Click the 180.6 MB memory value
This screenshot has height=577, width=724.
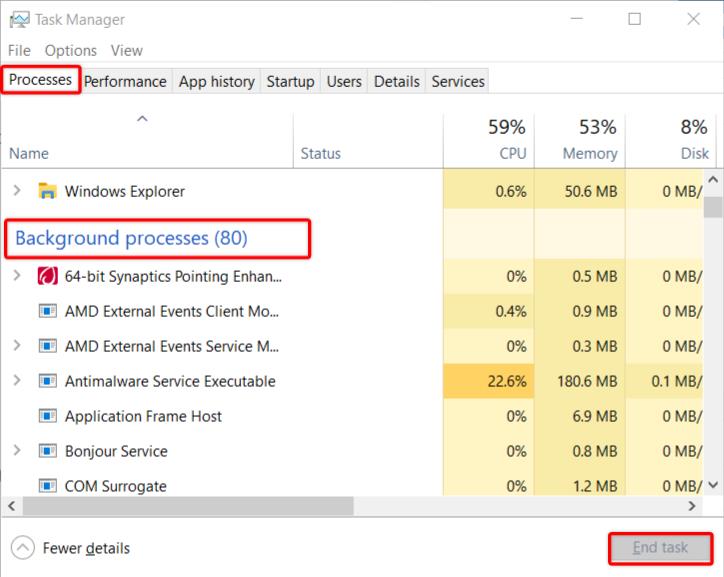[587, 381]
